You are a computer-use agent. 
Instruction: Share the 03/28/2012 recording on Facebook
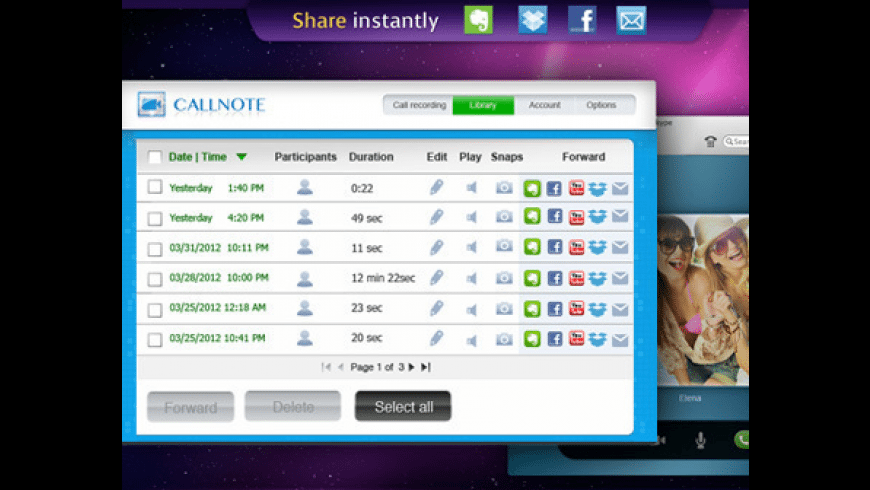[x=554, y=278]
